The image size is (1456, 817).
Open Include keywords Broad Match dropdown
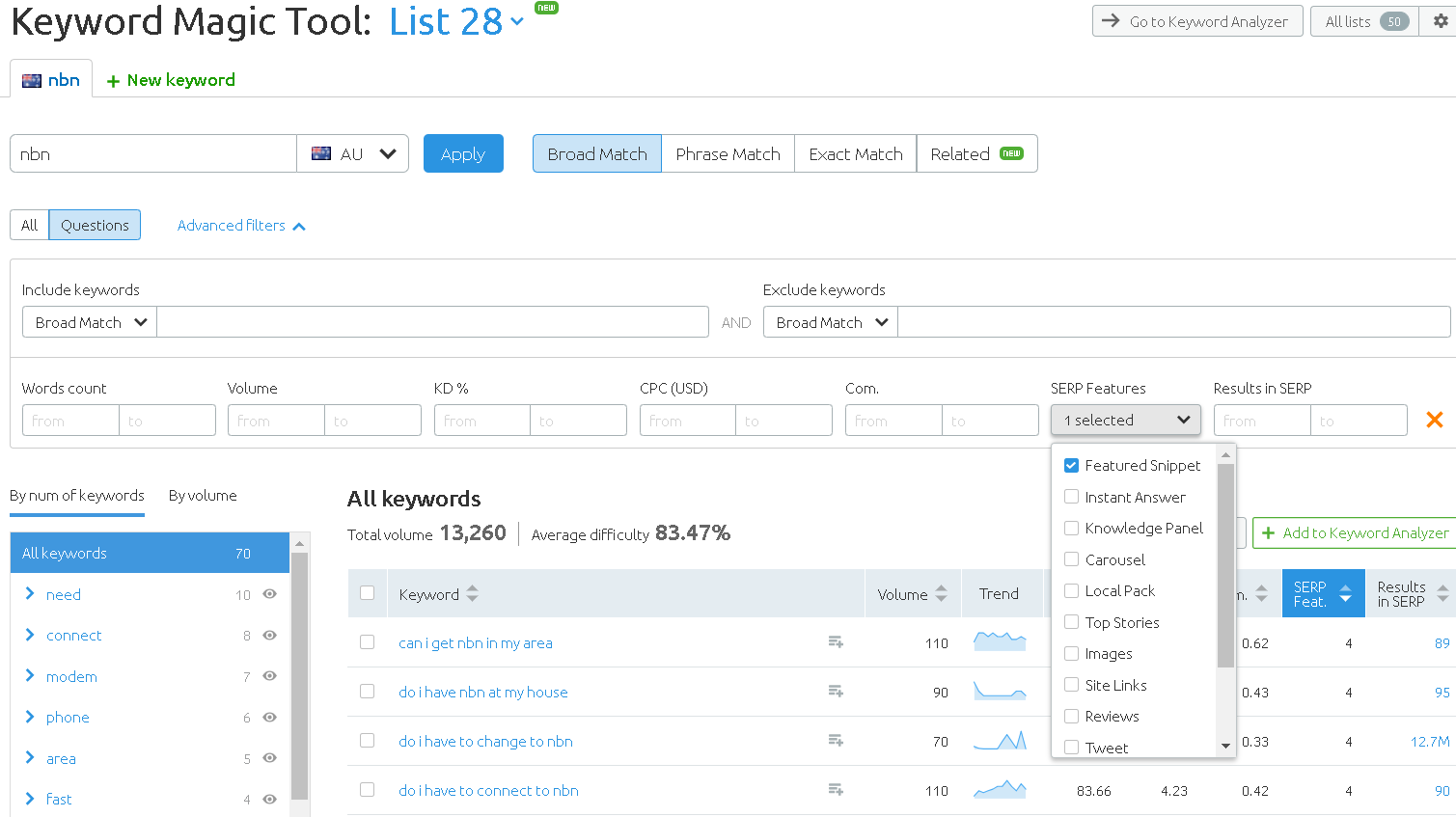[x=90, y=322]
